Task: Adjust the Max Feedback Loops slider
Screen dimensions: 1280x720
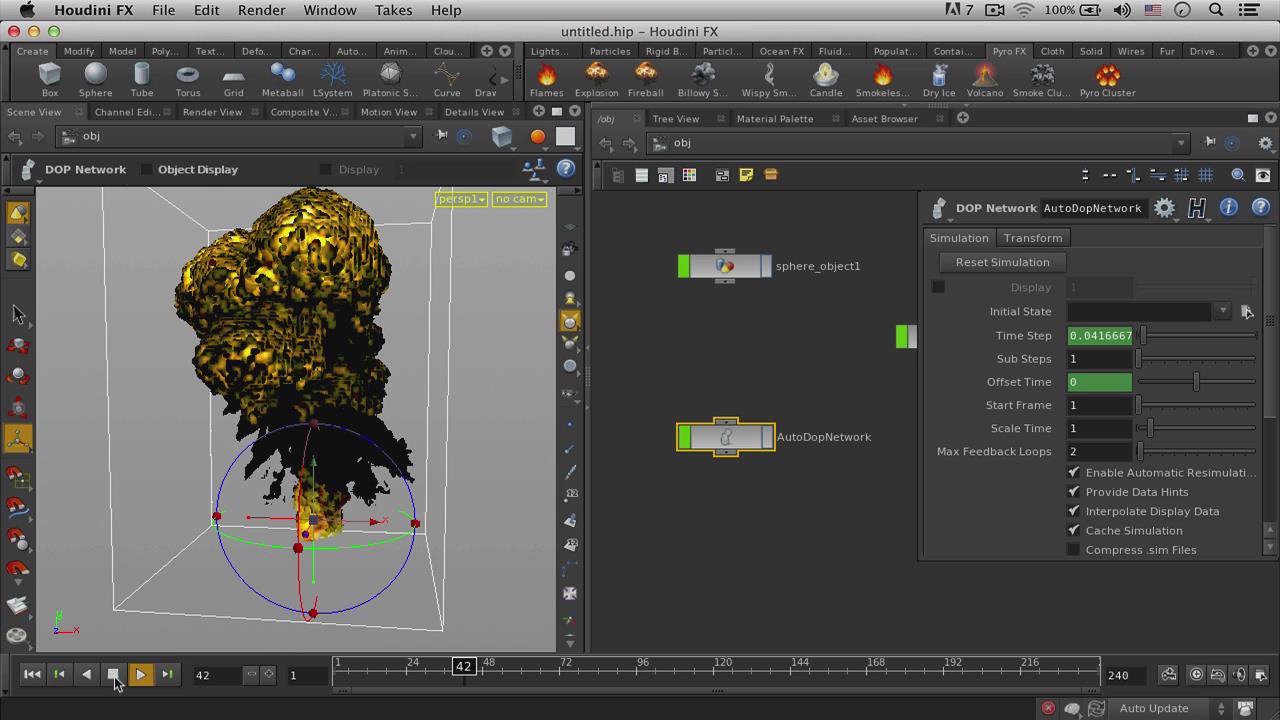Action: point(1196,451)
